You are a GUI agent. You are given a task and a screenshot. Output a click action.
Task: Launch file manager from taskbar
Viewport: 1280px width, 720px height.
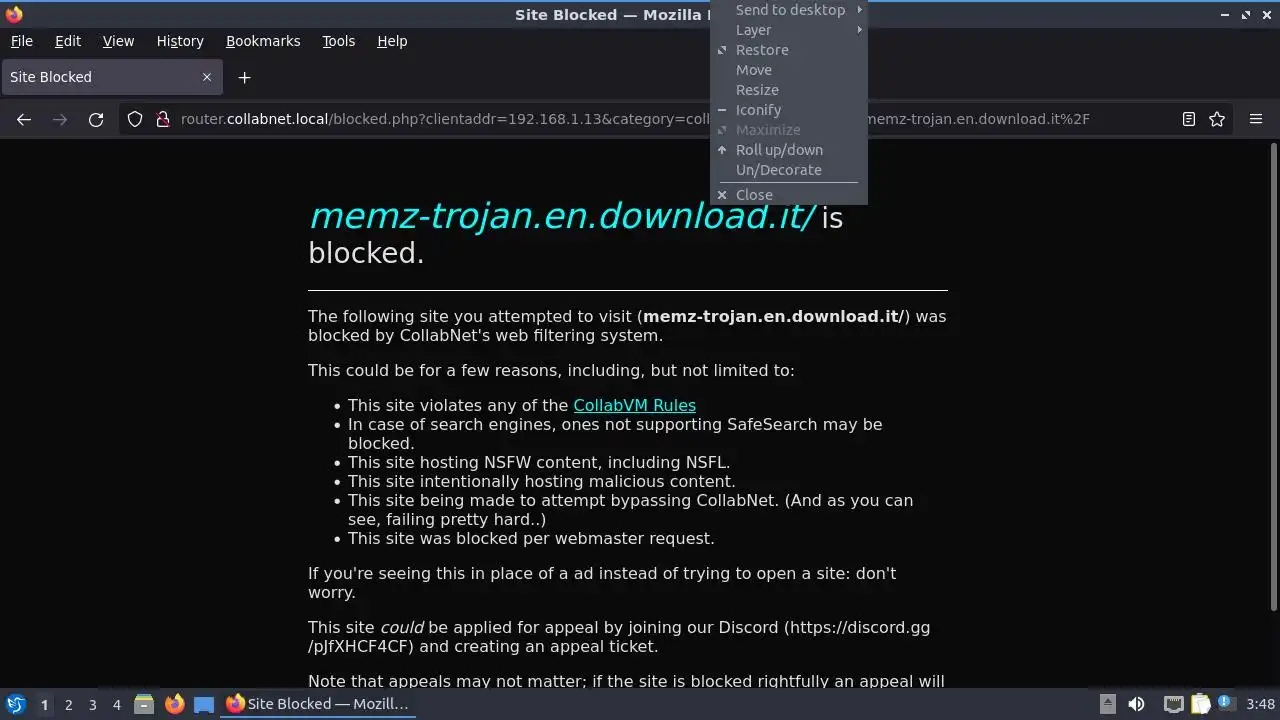coord(144,704)
